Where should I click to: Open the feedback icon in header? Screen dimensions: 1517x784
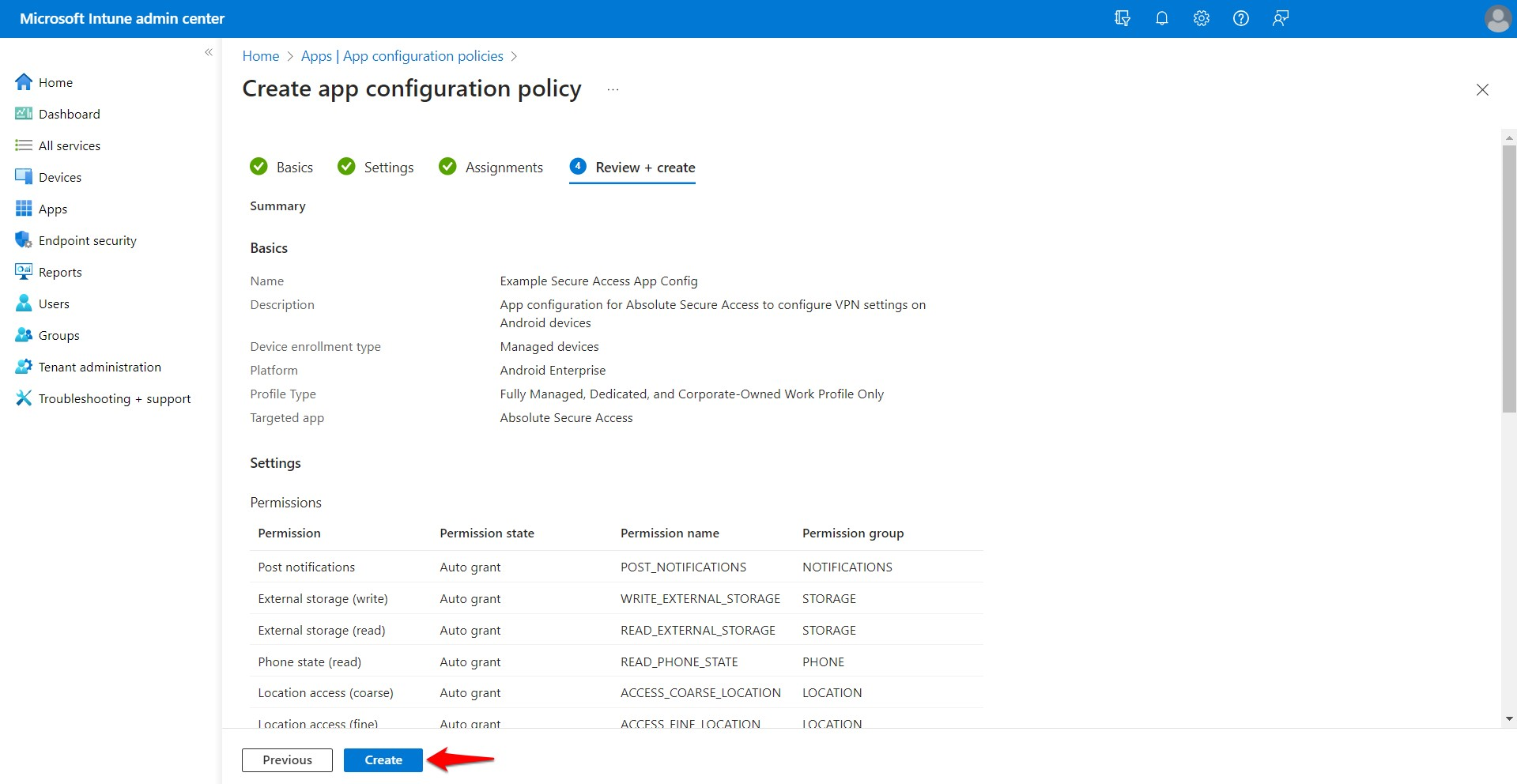click(1280, 18)
